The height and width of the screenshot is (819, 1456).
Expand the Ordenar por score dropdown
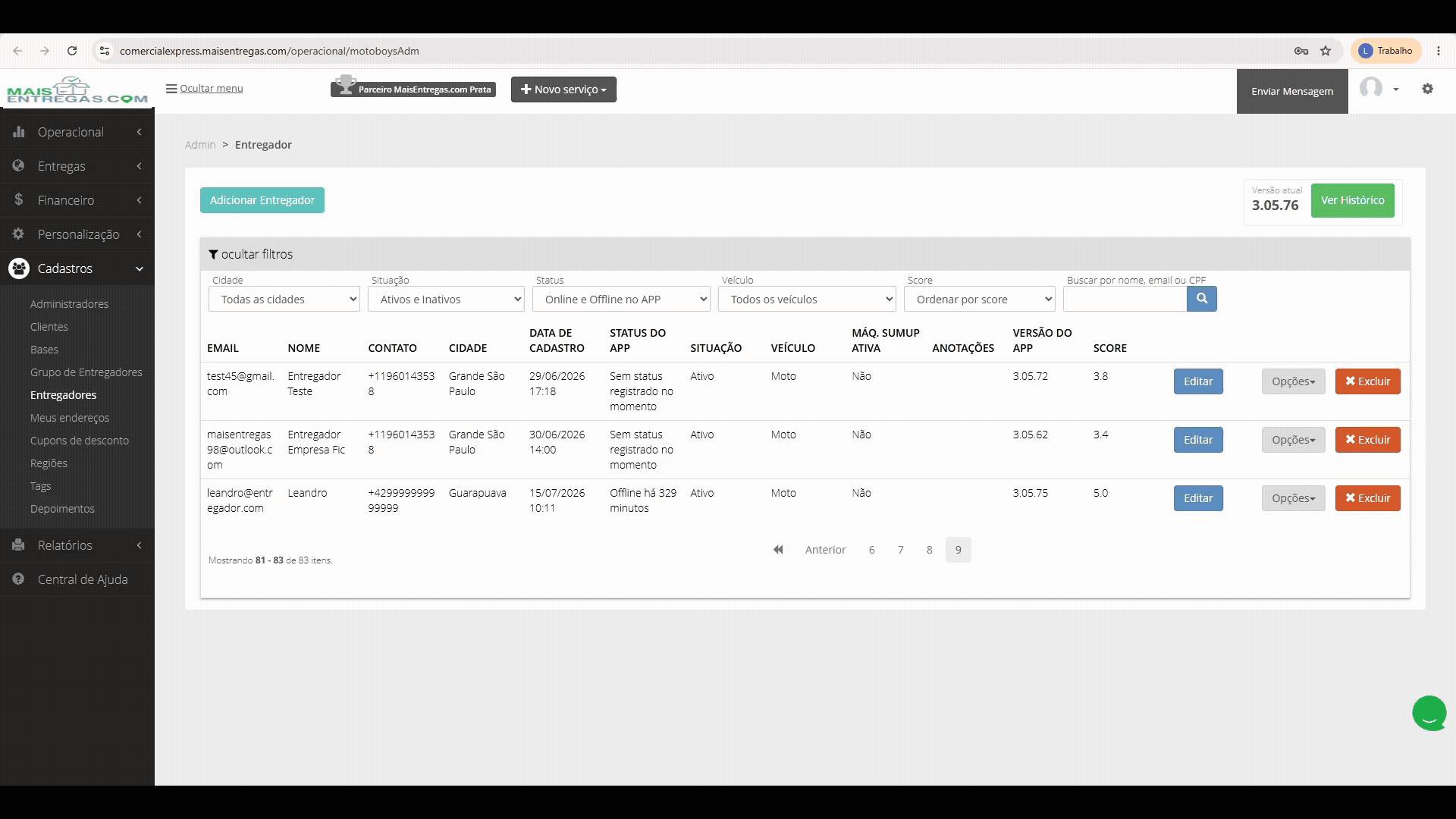coord(980,300)
